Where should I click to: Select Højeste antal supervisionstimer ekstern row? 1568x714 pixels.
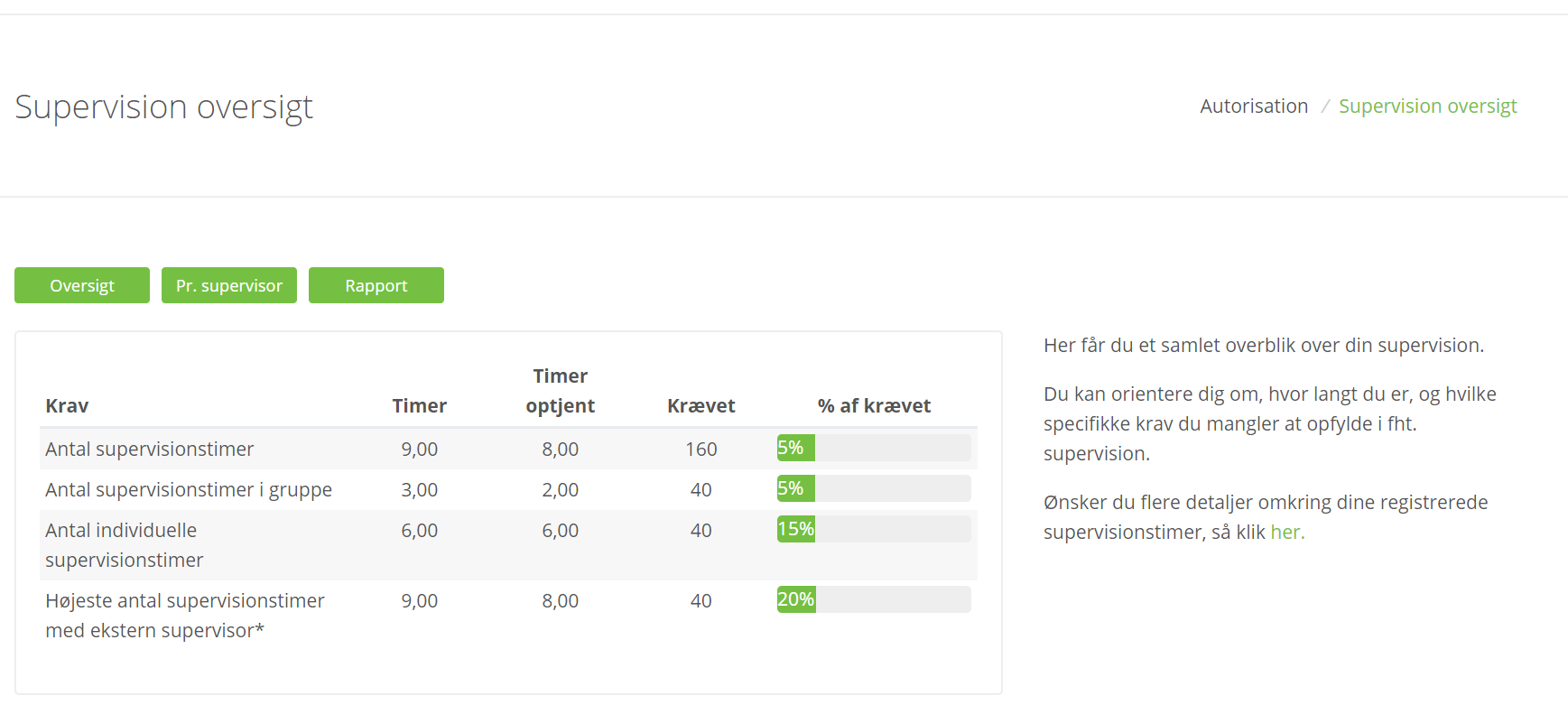pyautogui.click(x=184, y=615)
